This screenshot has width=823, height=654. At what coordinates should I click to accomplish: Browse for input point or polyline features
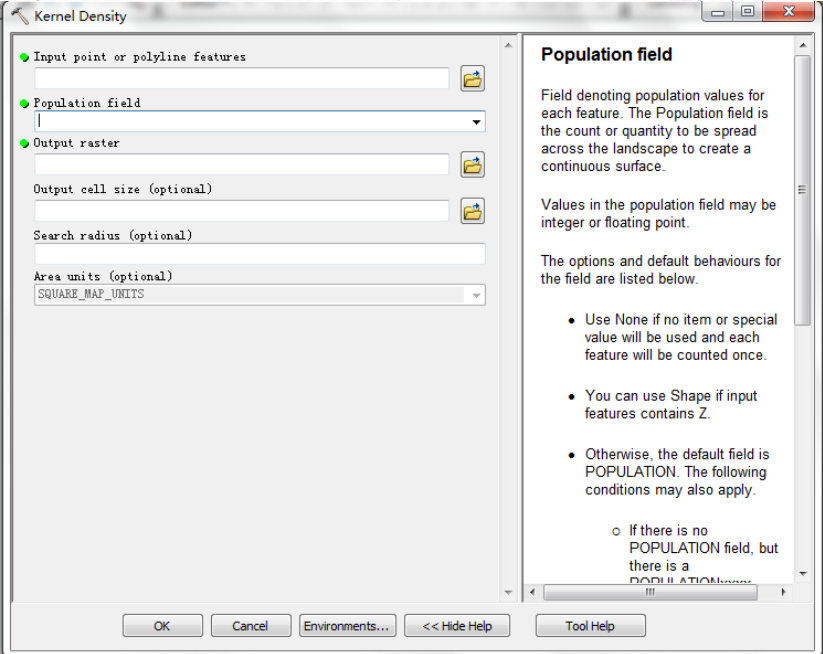(x=472, y=79)
